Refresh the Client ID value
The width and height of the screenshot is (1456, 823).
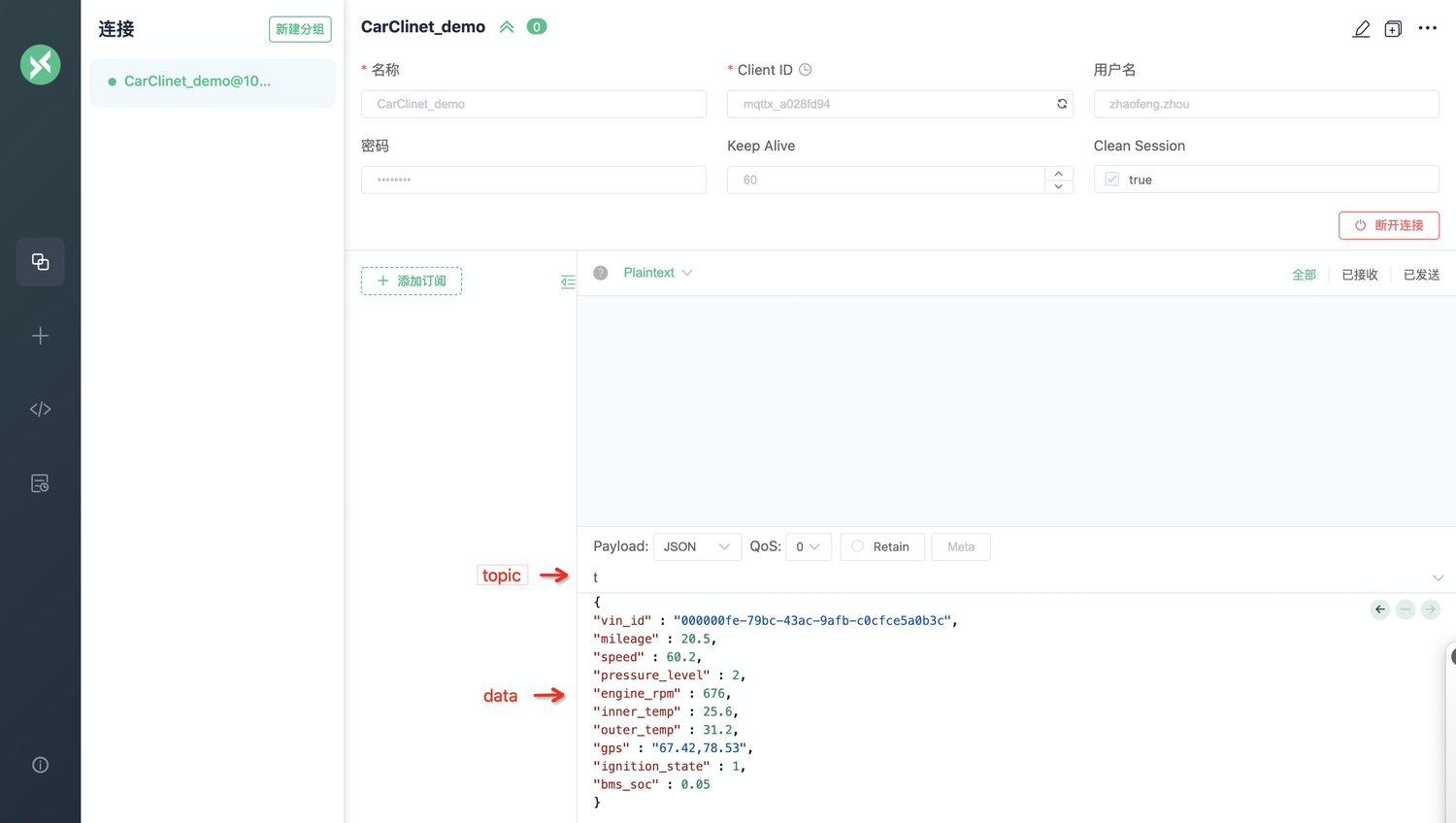coord(1062,104)
